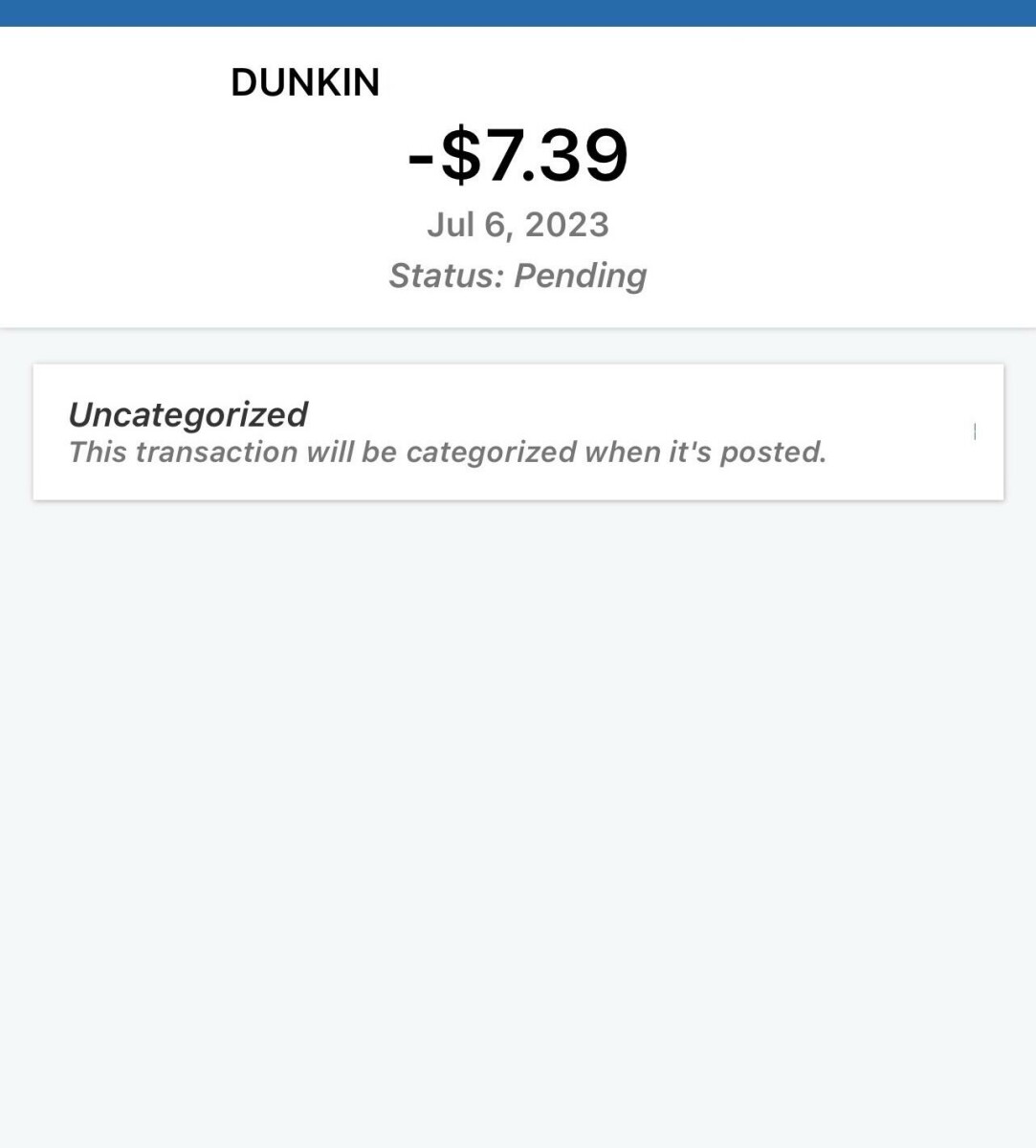Tap the DUNKIN merchant name
Image resolution: width=1036 pixels, height=1148 pixels.
click(305, 83)
